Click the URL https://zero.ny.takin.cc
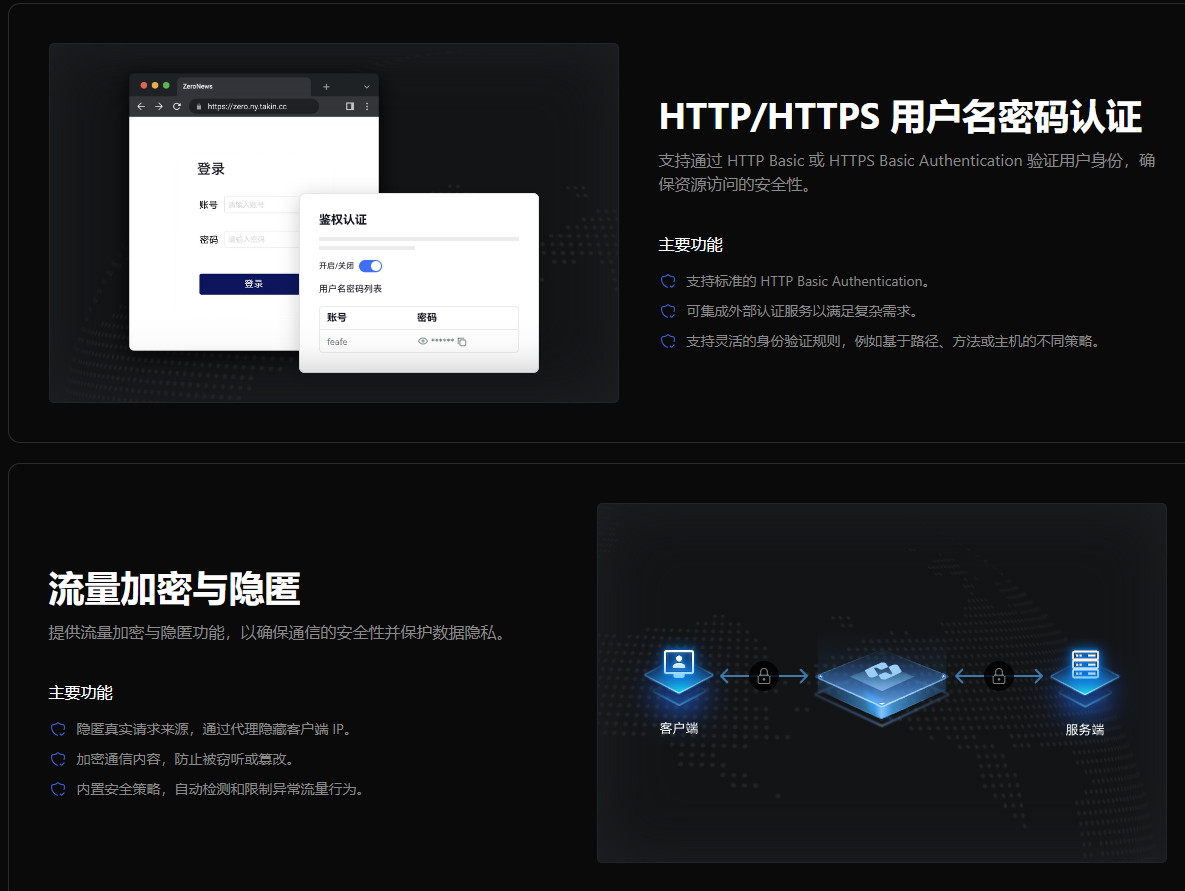This screenshot has height=891, width=1185. click(x=247, y=107)
